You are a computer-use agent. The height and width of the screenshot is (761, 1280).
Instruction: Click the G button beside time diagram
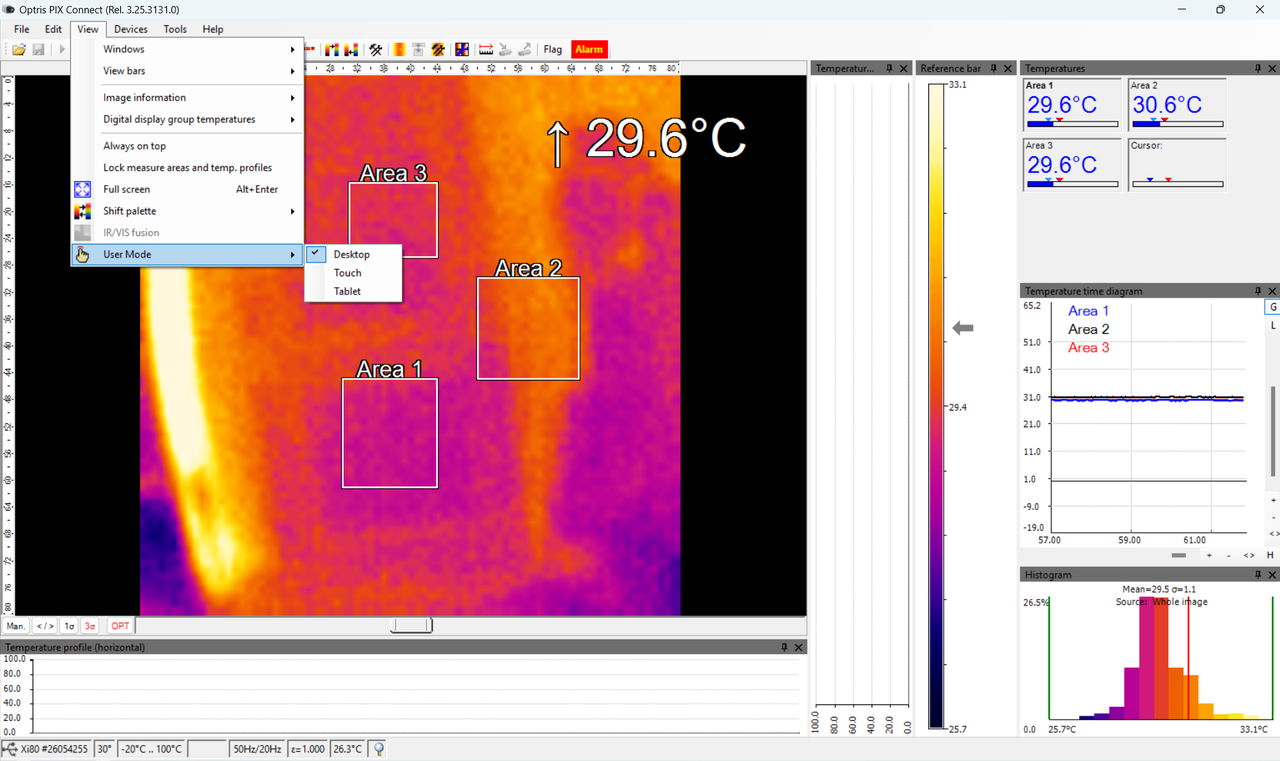(1273, 307)
